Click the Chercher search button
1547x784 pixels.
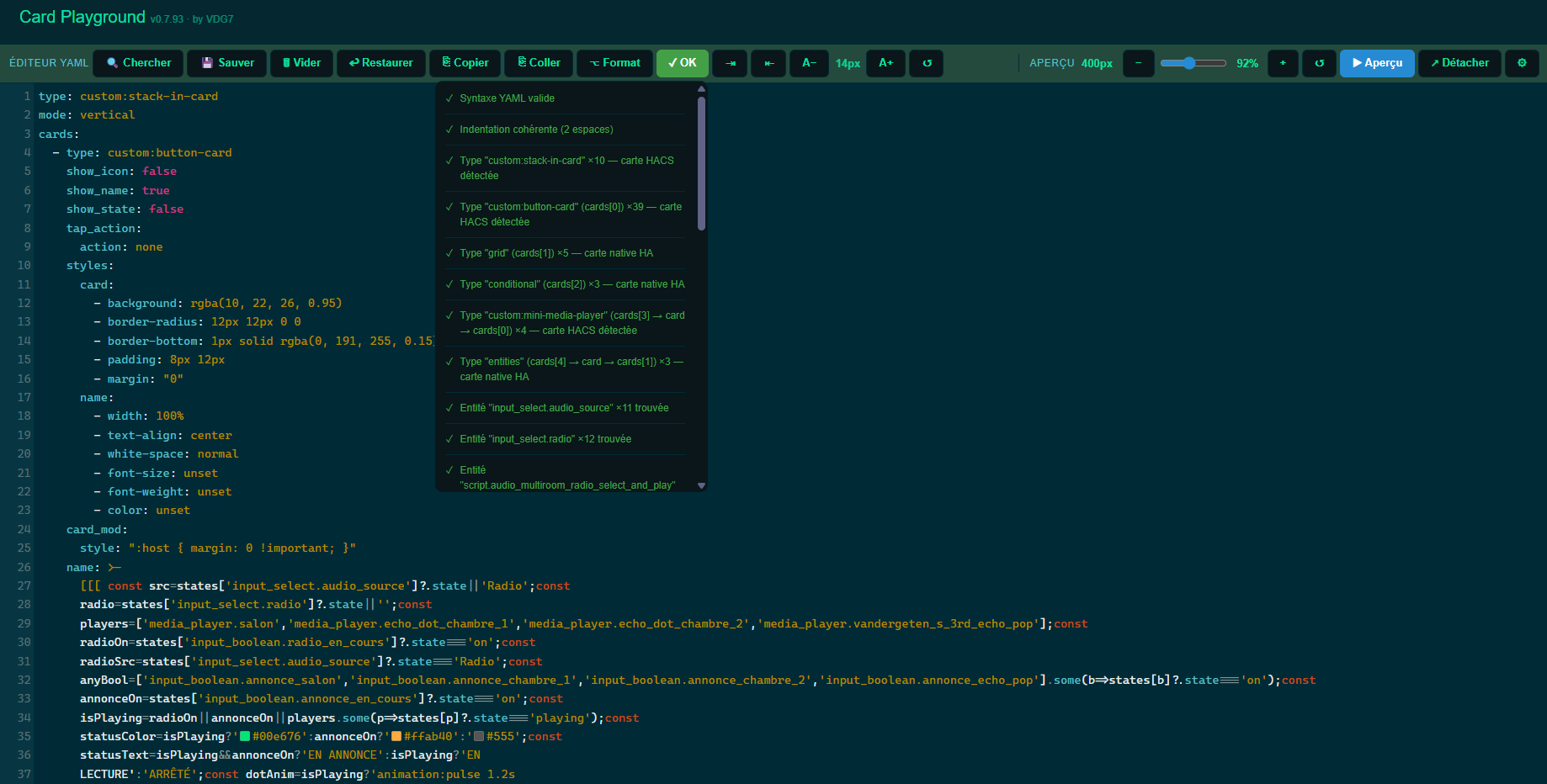[139, 63]
